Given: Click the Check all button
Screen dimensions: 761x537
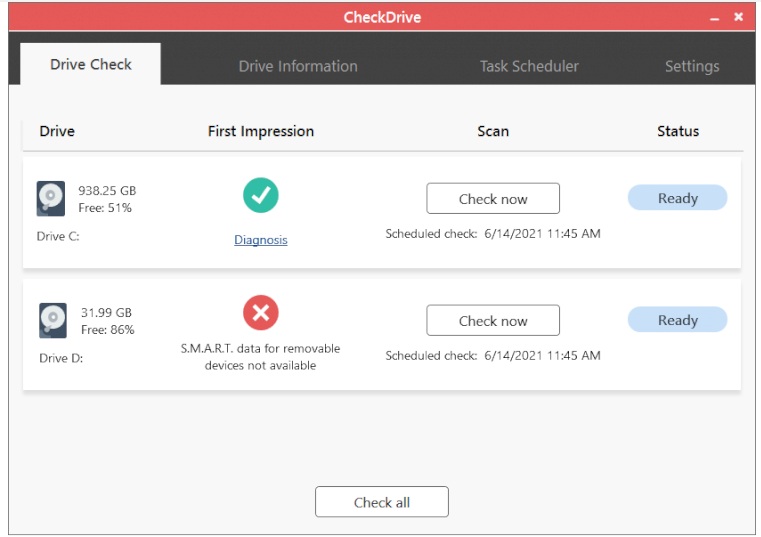Looking at the screenshot, I should pos(382,502).
